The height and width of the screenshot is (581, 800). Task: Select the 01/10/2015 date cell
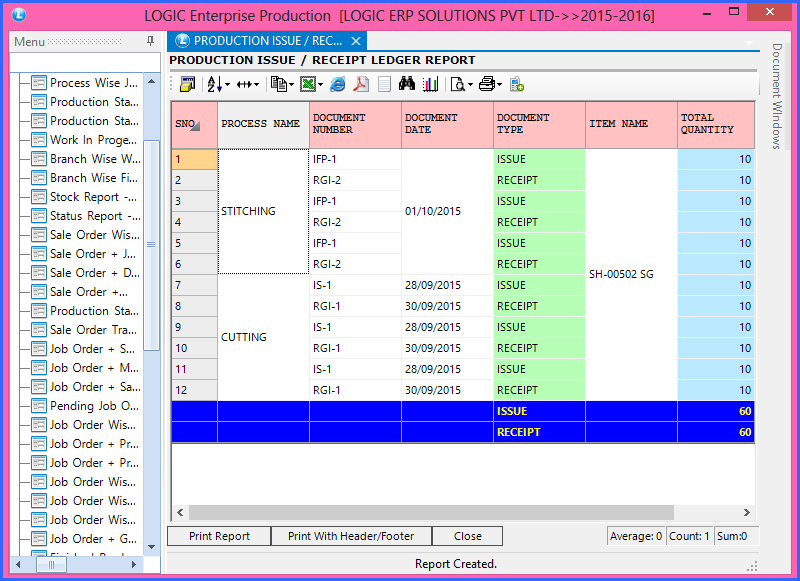coord(447,211)
